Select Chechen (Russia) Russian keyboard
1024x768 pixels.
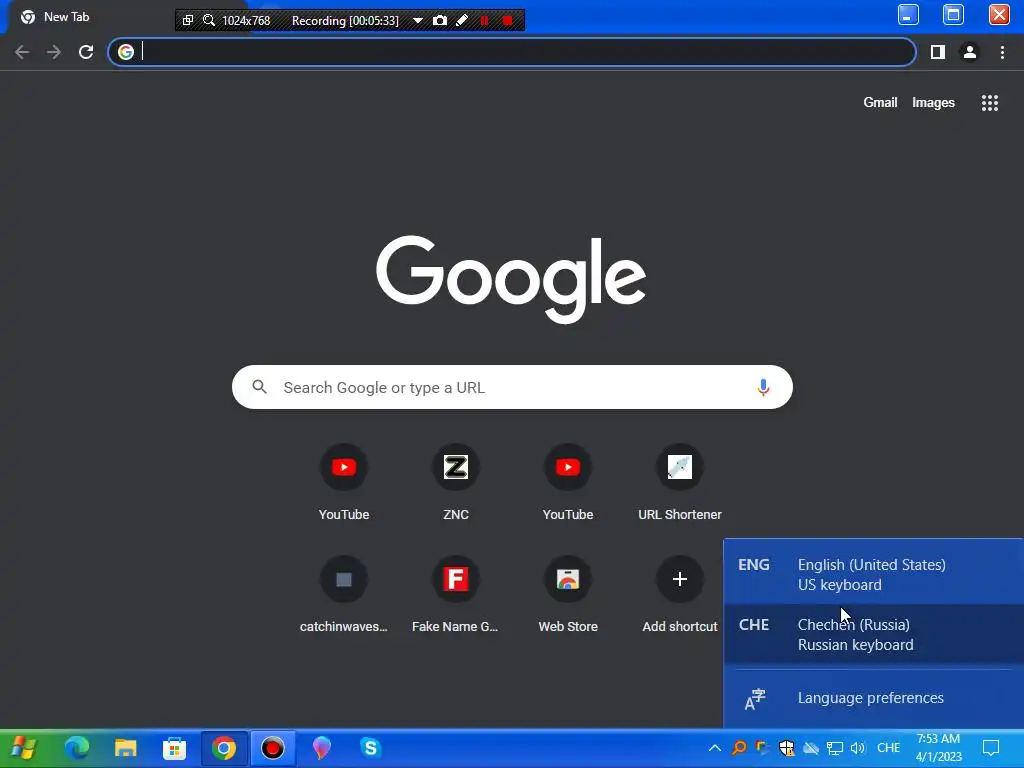(x=873, y=634)
